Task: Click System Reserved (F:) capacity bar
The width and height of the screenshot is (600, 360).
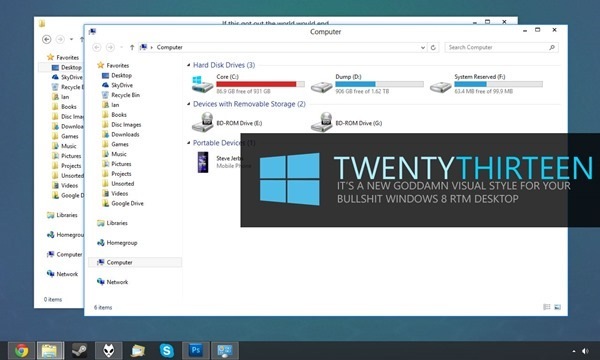Action: click(498, 84)
